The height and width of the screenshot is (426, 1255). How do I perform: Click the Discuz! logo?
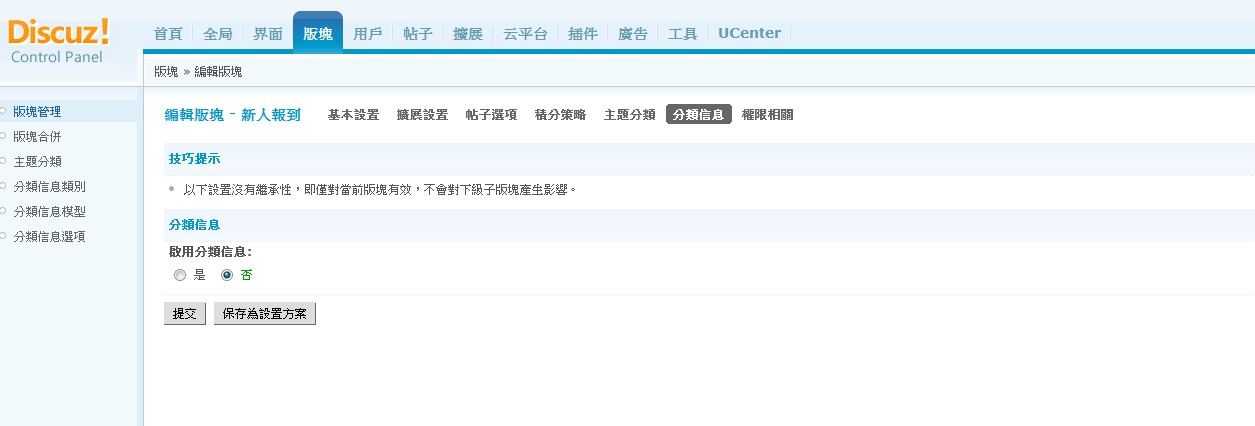59,33
